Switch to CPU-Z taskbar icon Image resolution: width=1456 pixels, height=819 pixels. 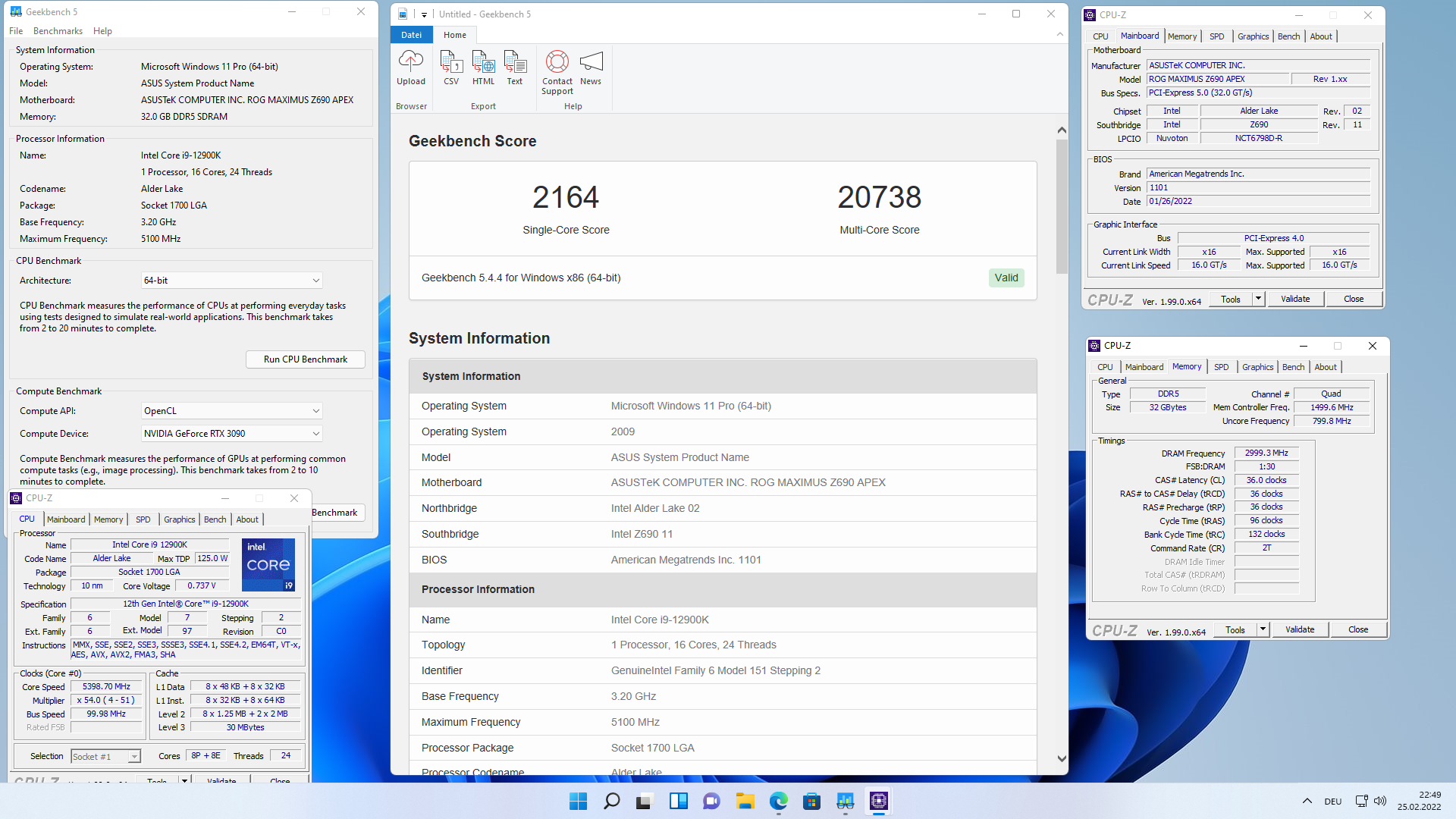(x=878, y=801)
